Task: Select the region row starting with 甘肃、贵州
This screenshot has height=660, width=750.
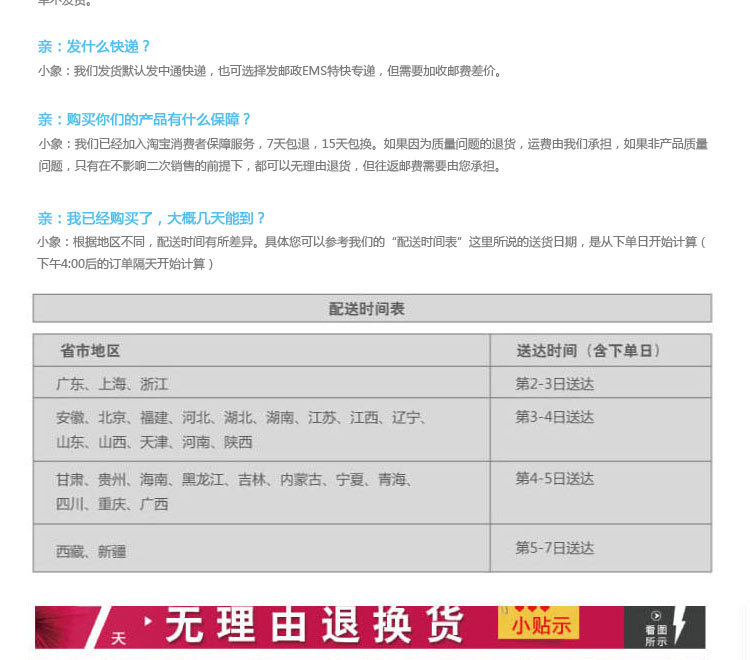Action: [234, 492]
